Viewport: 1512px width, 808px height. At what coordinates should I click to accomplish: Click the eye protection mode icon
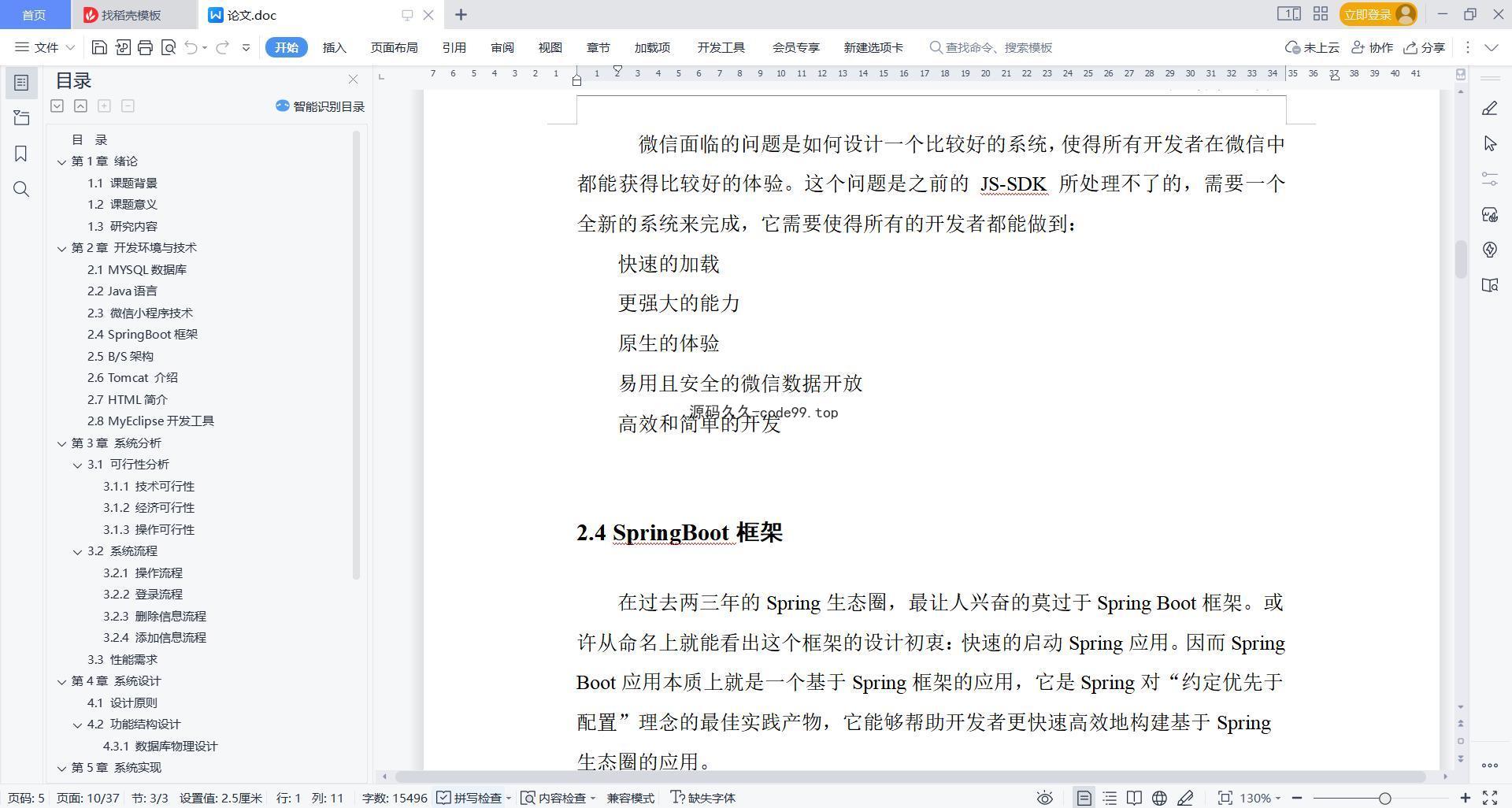click(1045, 798)
